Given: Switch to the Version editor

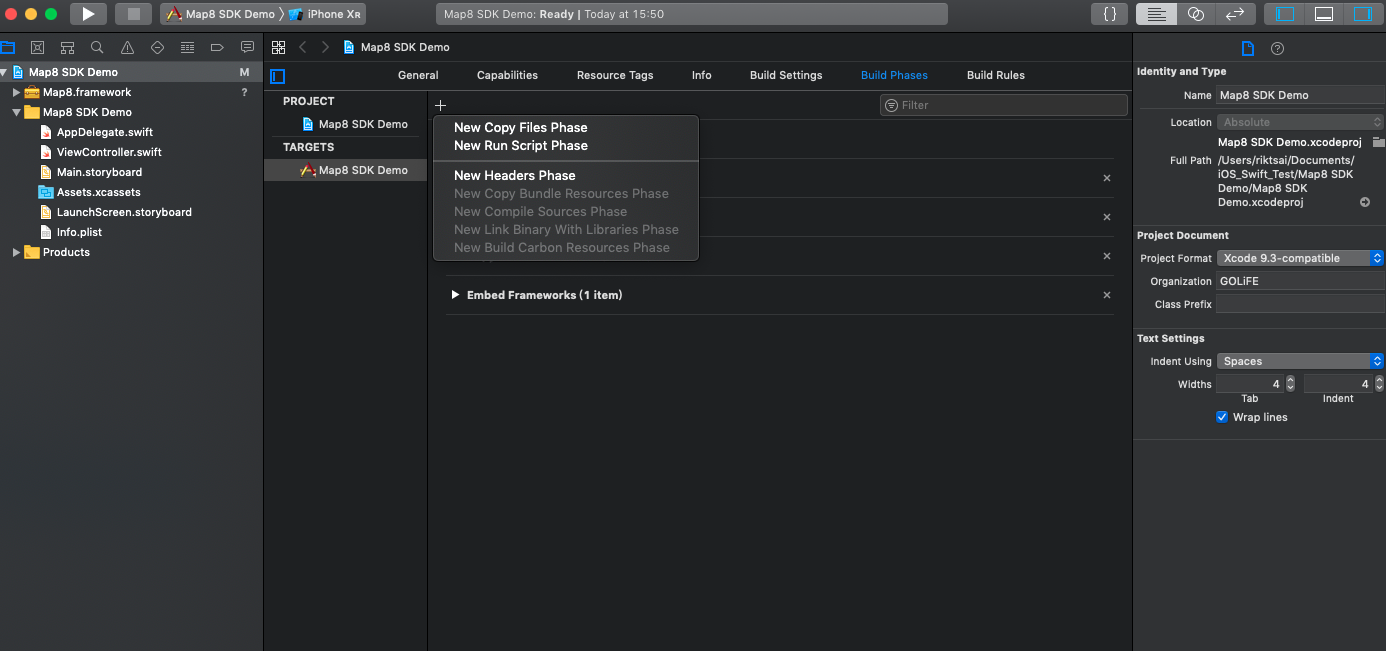Looking at the screenshot, I should 1235,14.
